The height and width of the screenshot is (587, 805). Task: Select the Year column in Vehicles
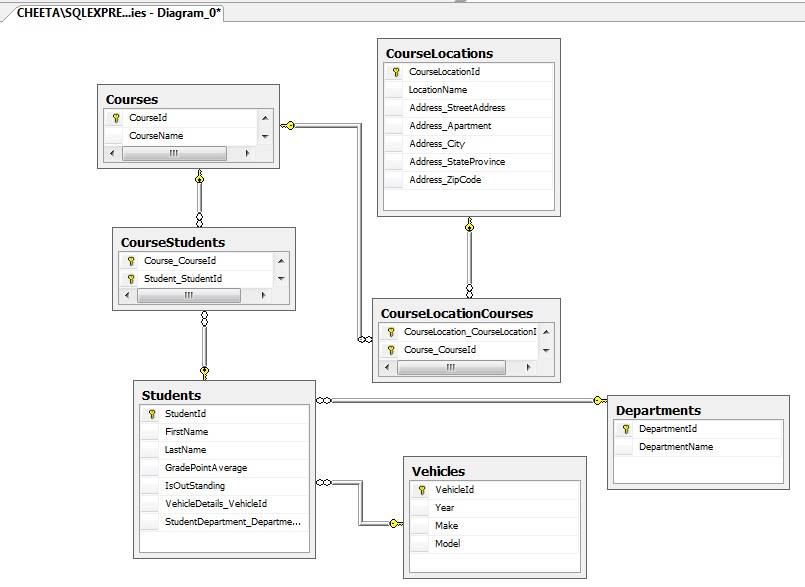pyautogui.click(x=495, y=508)
